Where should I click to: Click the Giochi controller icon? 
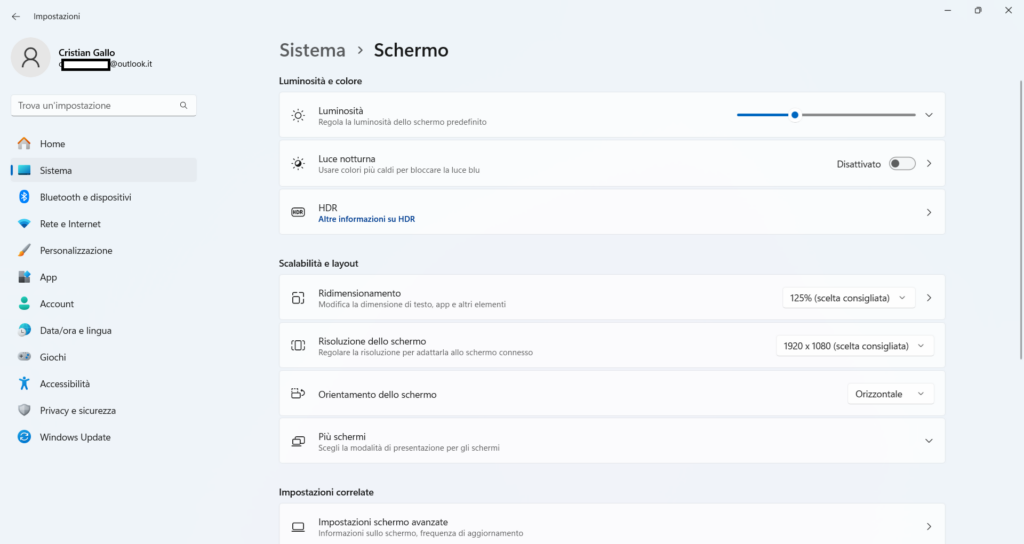pos(24,357)
